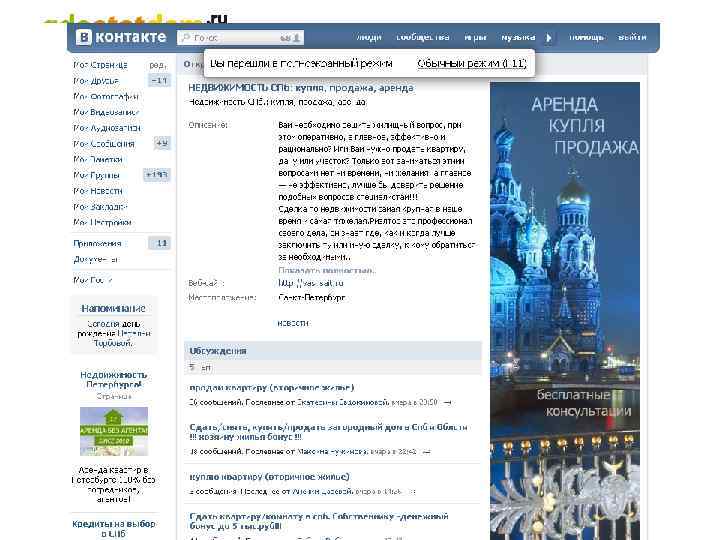Open Приложения in sidebar

pos(97,243)
